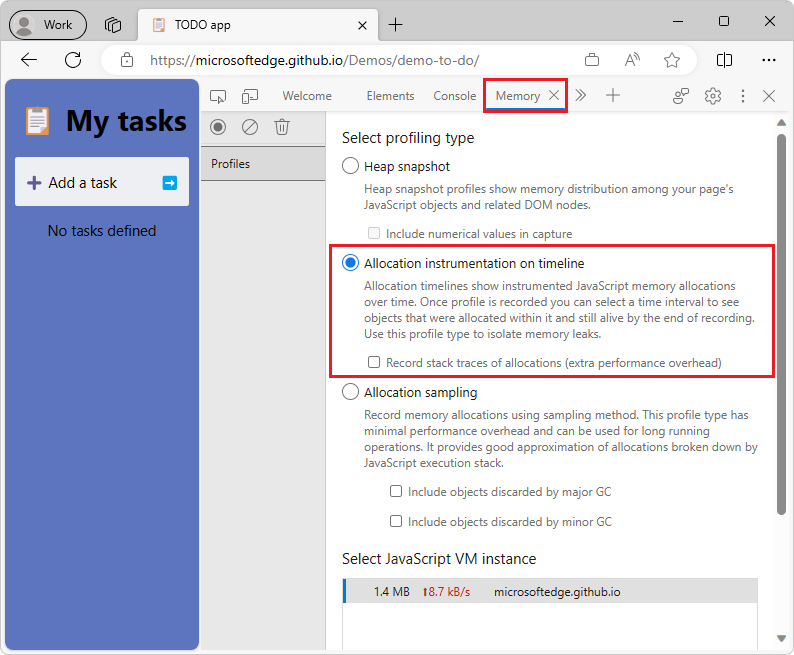Open a new browser tab

coord(395,24)
